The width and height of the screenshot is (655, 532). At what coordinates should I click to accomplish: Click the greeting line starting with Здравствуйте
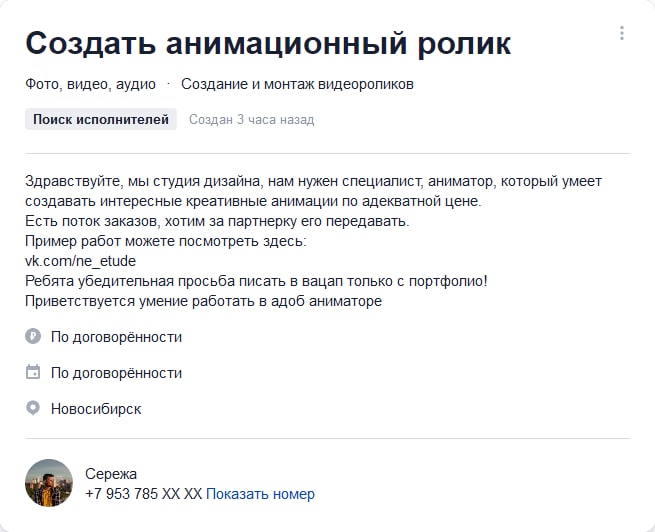(x=313, y=182)
